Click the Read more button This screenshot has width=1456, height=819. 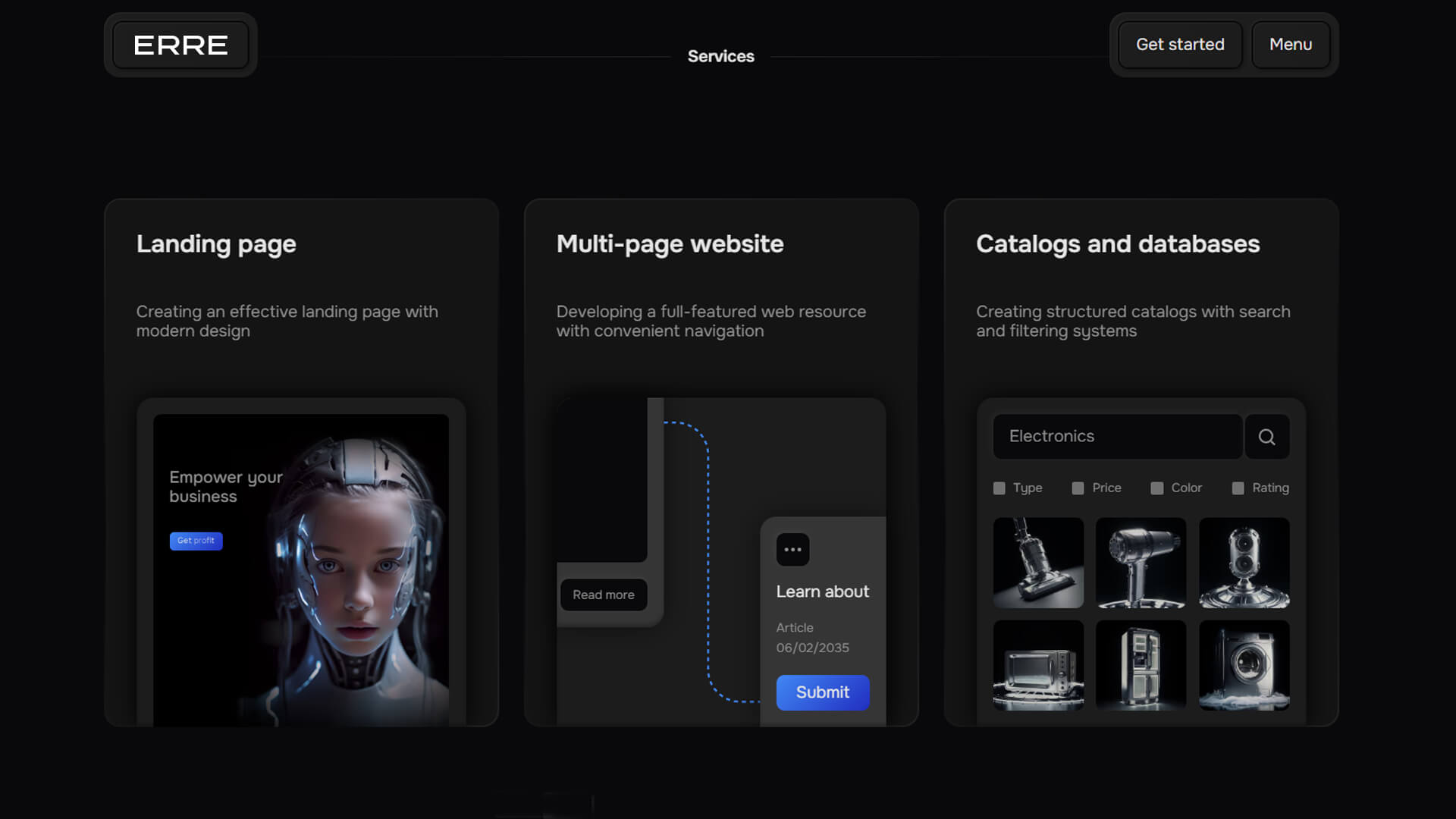604,595
